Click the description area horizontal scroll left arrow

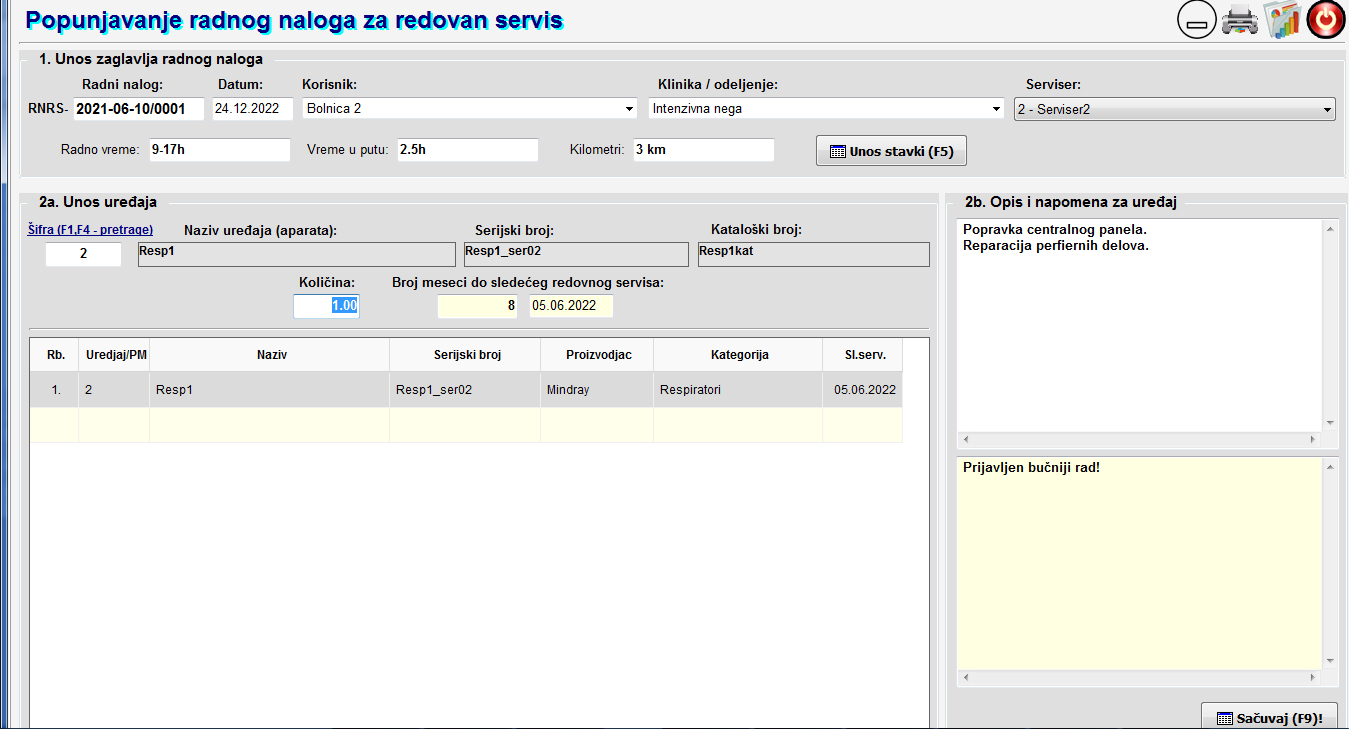coord(966,439)
